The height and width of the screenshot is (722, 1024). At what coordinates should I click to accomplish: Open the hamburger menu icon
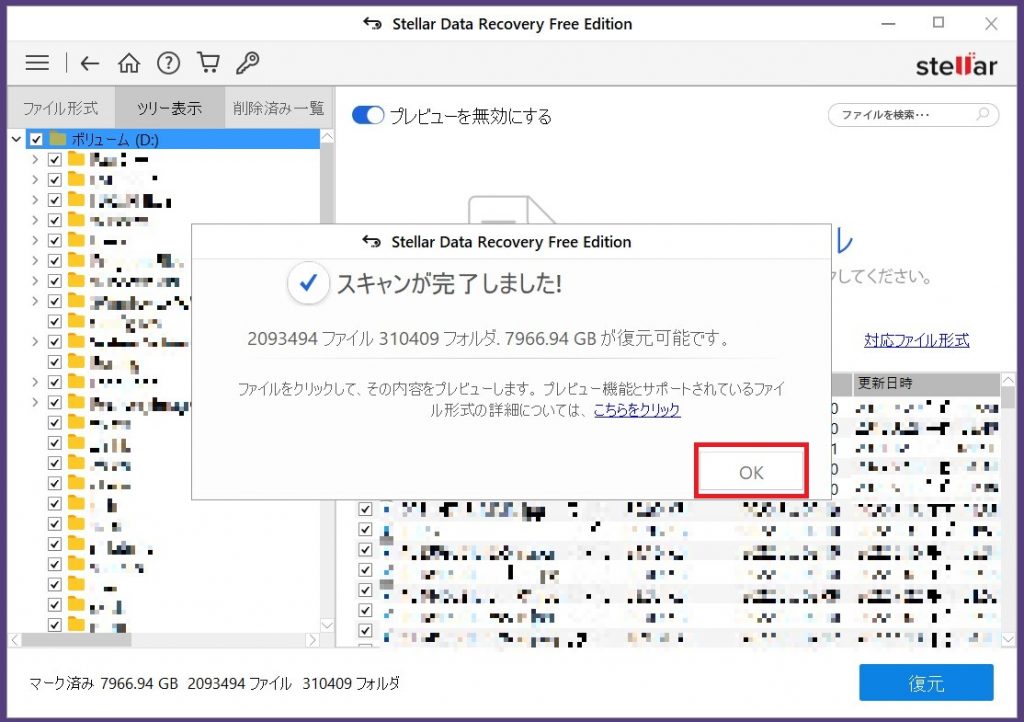coord(37,63)
